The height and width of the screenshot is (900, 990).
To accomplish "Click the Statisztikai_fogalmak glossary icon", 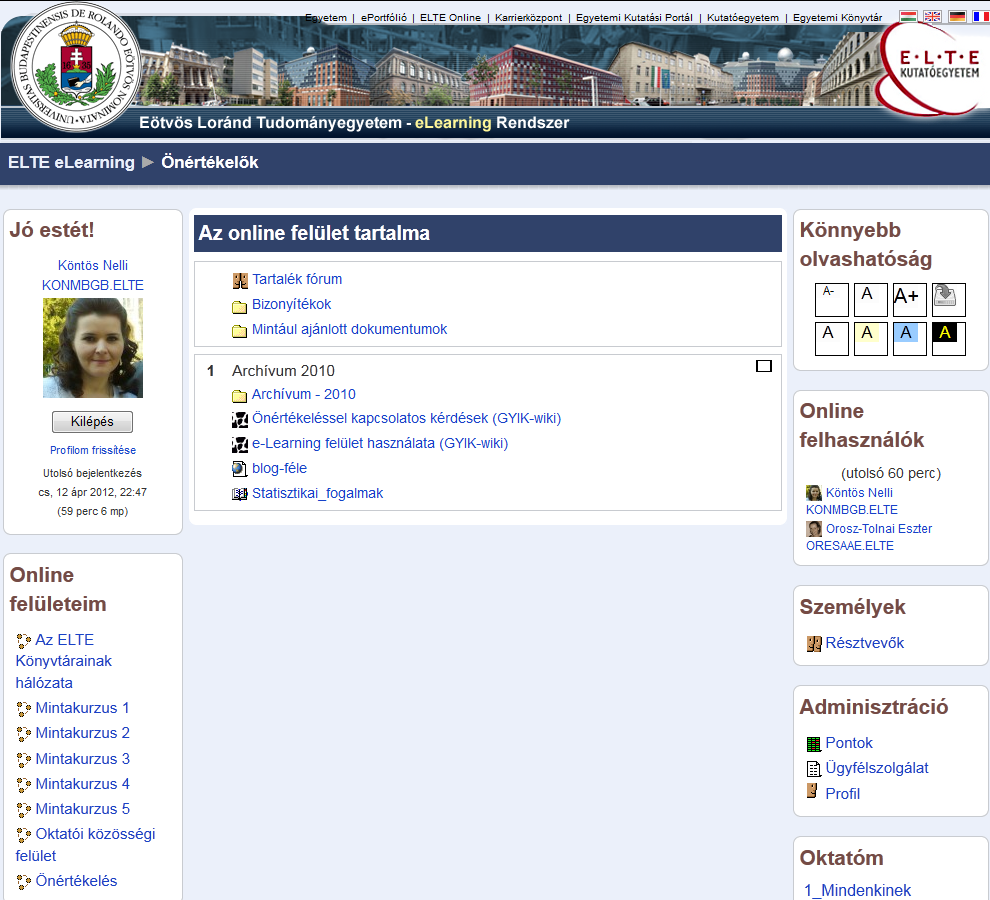I will (240, 494).
